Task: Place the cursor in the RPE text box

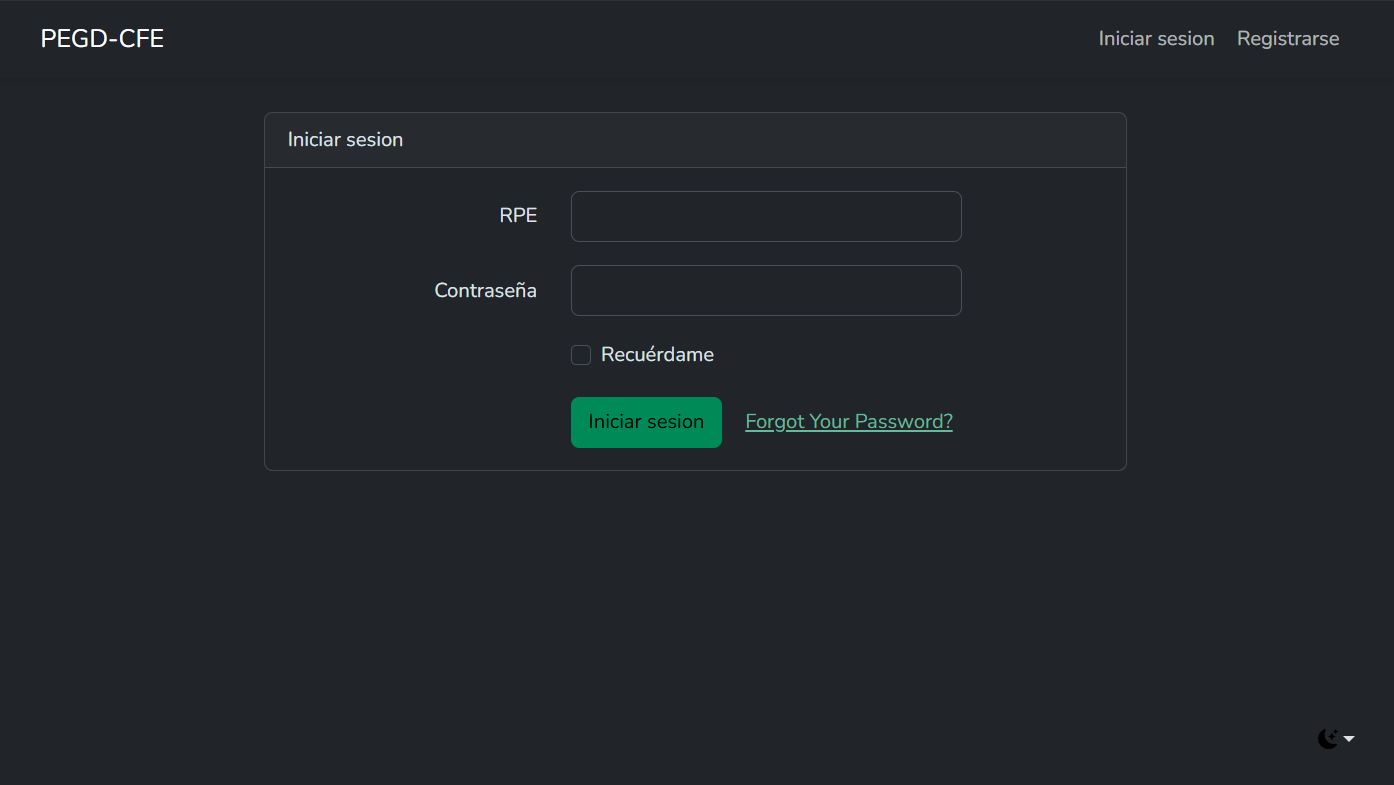Action: (766, 217)
